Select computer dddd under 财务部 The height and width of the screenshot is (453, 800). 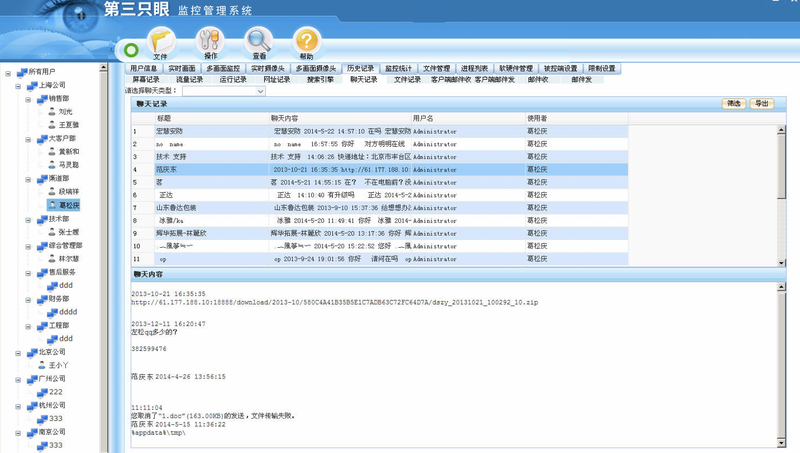pyautogui.click(x=62, y=312)
